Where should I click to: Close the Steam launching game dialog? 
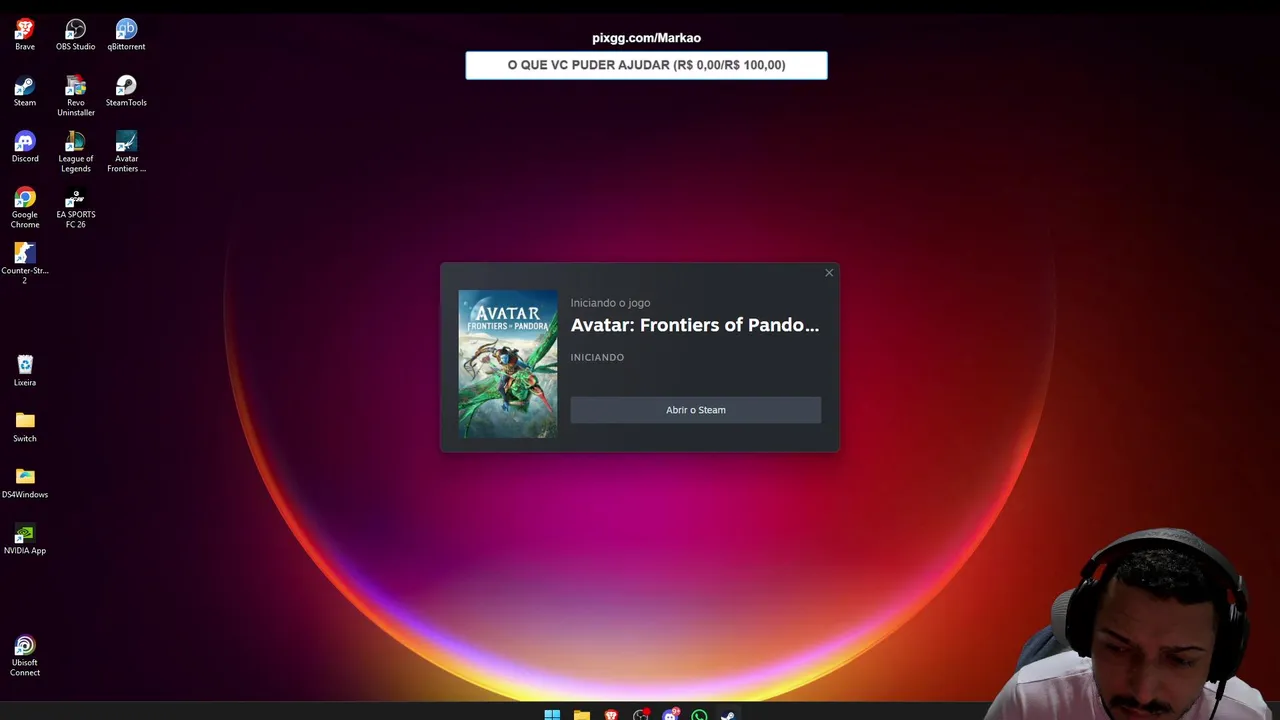pyautogui.click(x=829, y=273)
